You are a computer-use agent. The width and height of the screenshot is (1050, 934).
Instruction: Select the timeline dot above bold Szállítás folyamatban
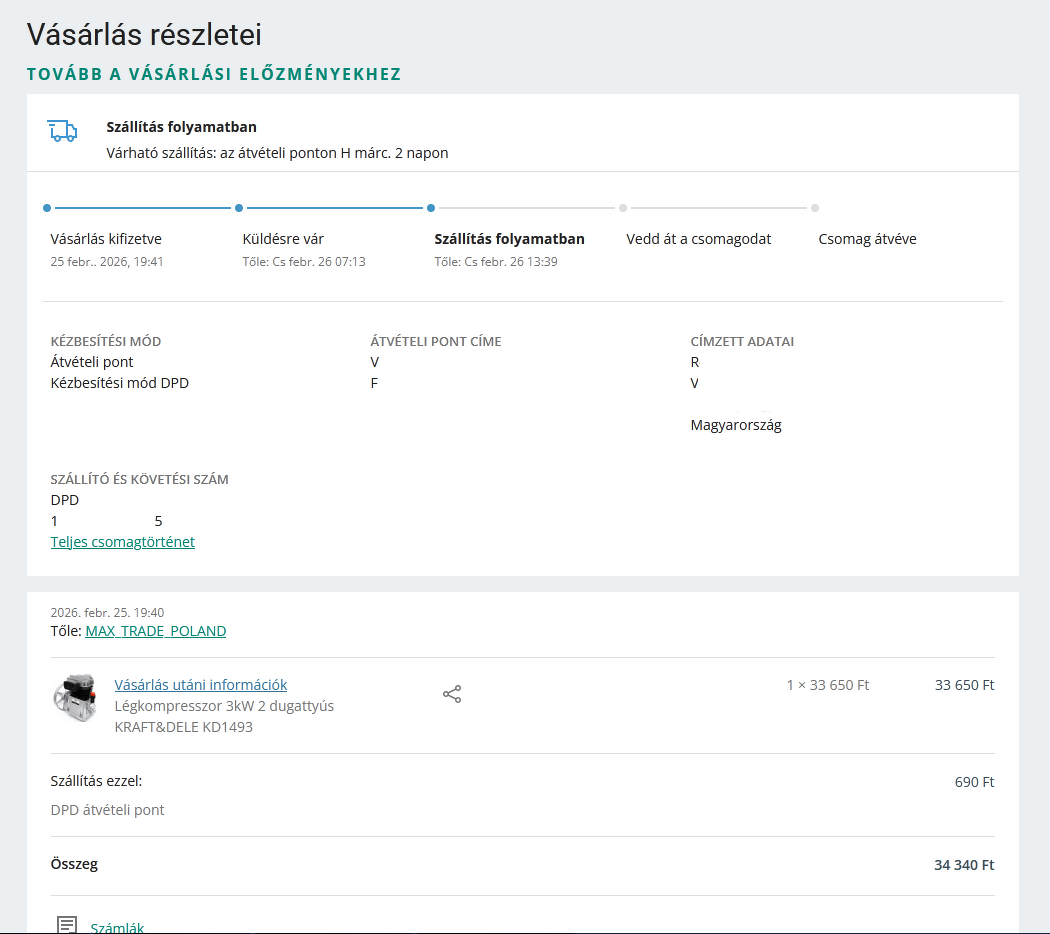pos(431,208)
